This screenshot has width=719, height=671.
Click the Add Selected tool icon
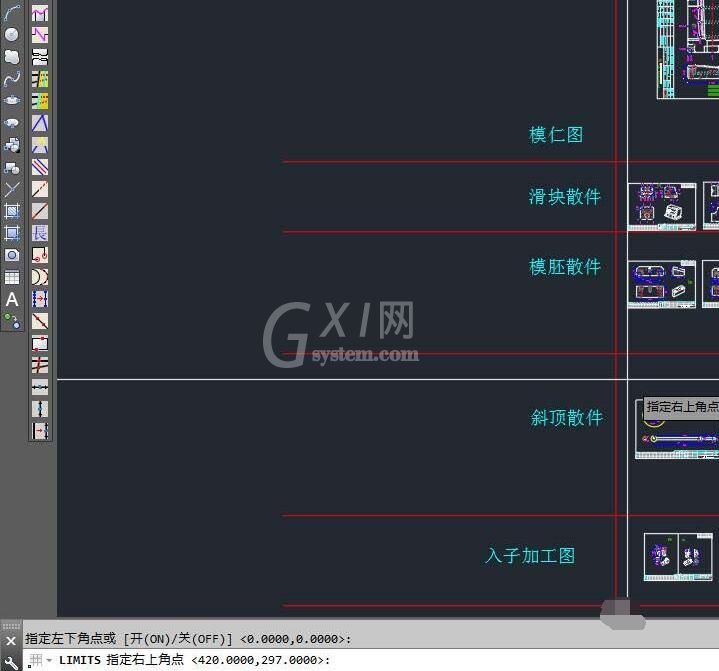tap(12, 321)
